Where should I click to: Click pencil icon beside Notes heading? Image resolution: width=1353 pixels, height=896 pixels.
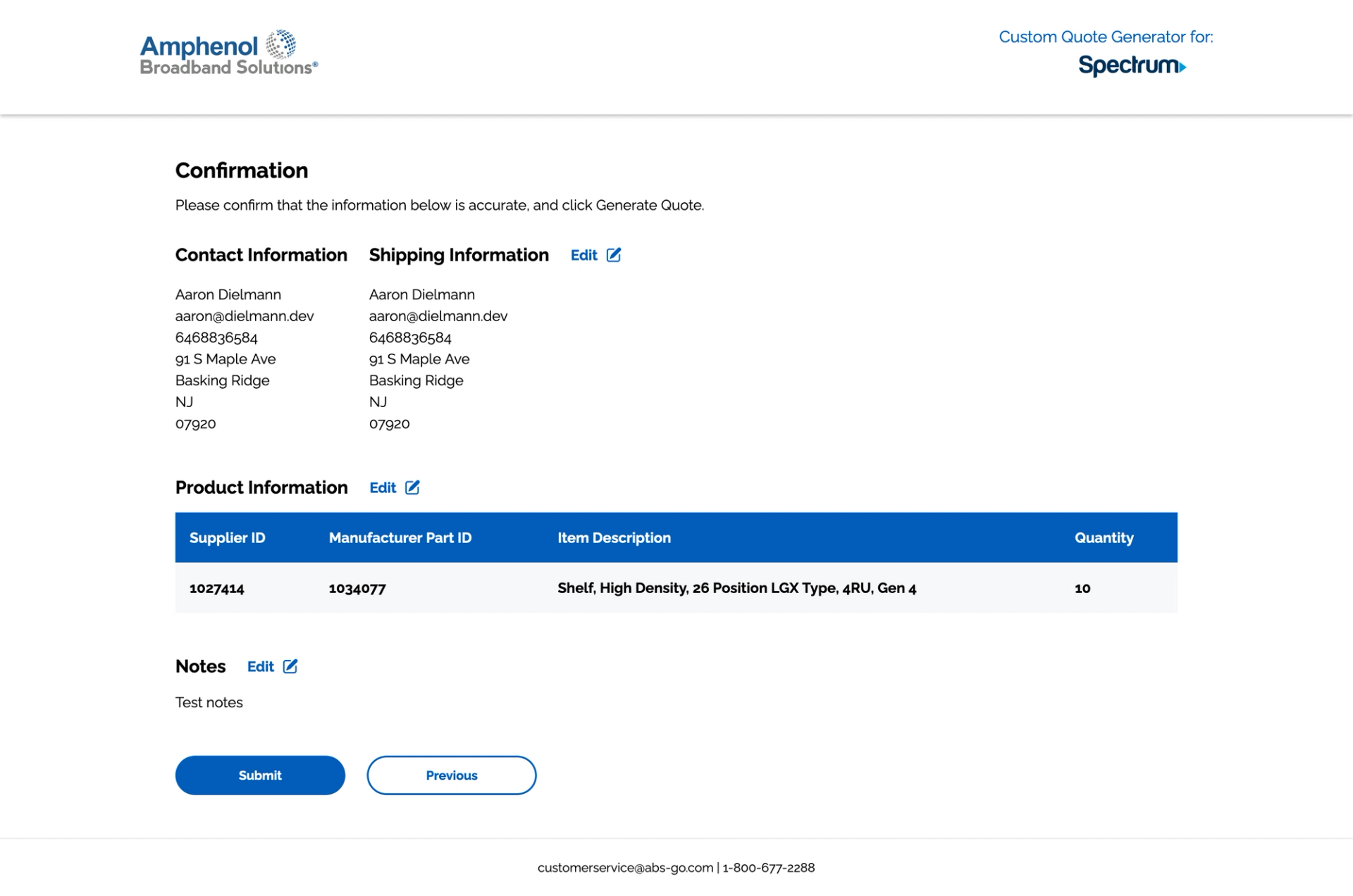pos(290,666)
